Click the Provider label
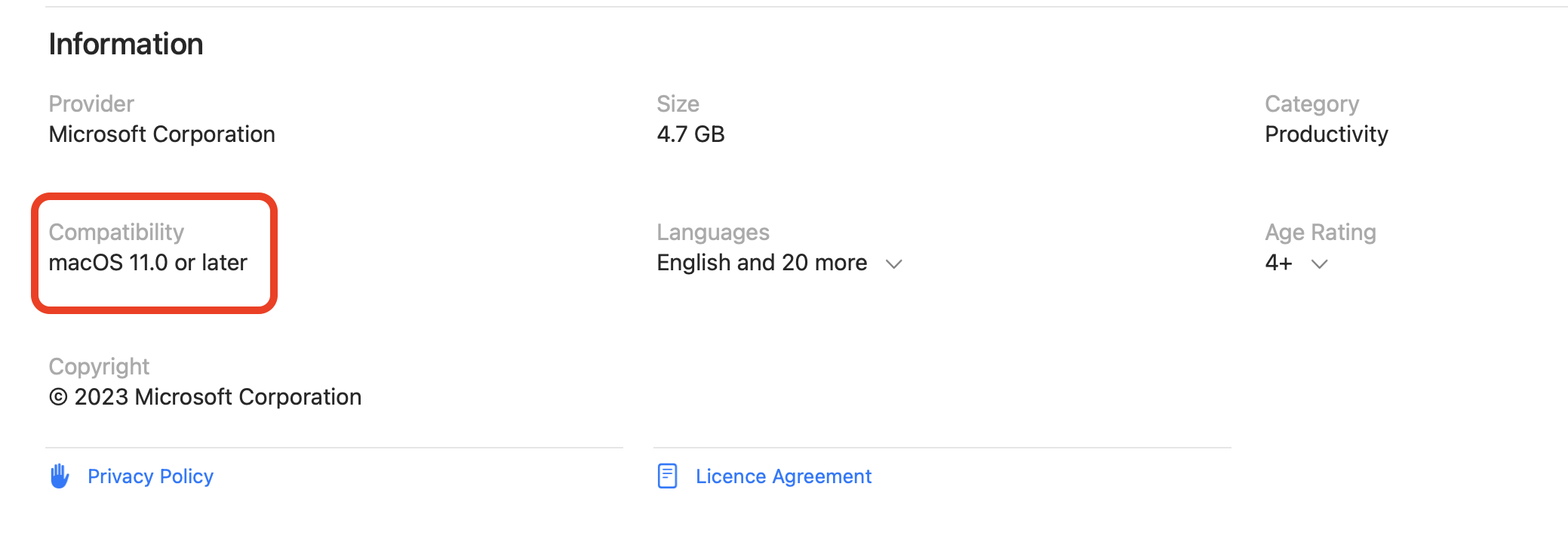 91,104
